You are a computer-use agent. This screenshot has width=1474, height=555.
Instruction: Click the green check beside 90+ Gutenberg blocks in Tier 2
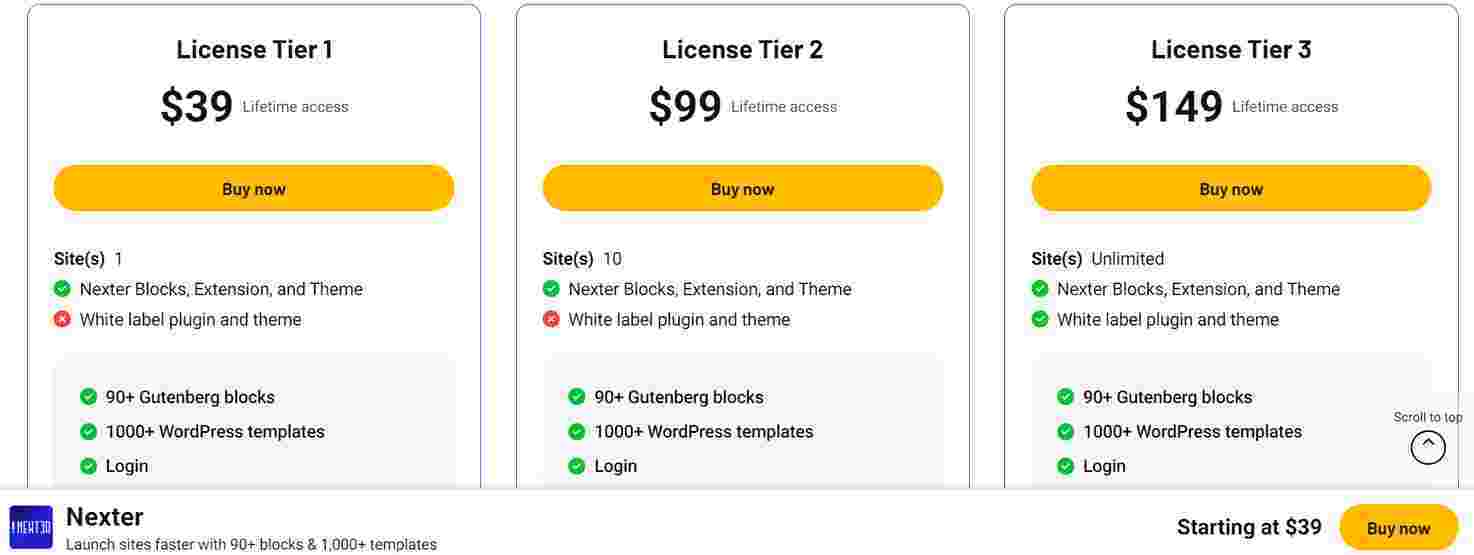click(x=577, y=397)
